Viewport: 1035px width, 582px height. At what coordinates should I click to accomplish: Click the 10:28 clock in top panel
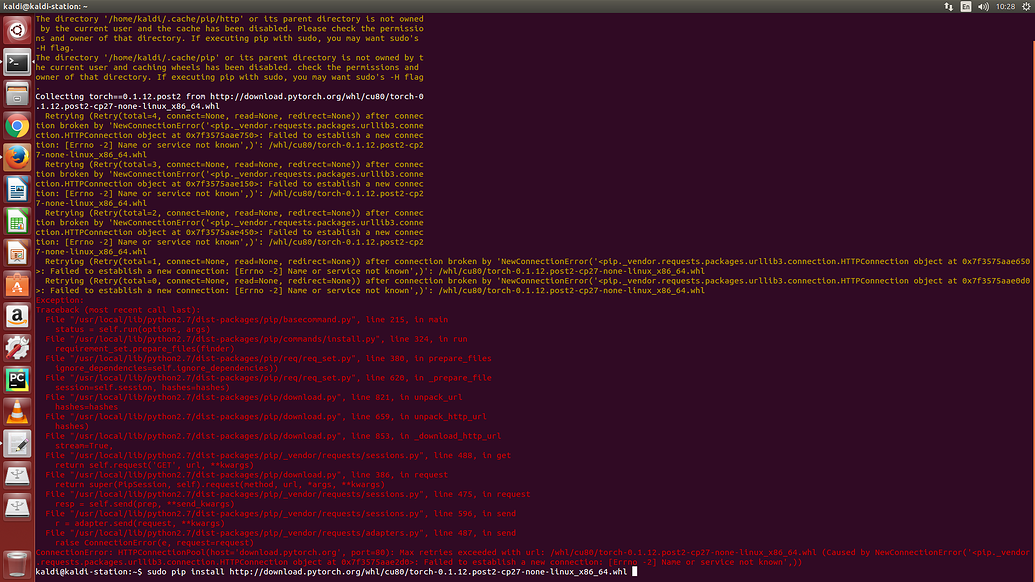tap(1004, 6)
